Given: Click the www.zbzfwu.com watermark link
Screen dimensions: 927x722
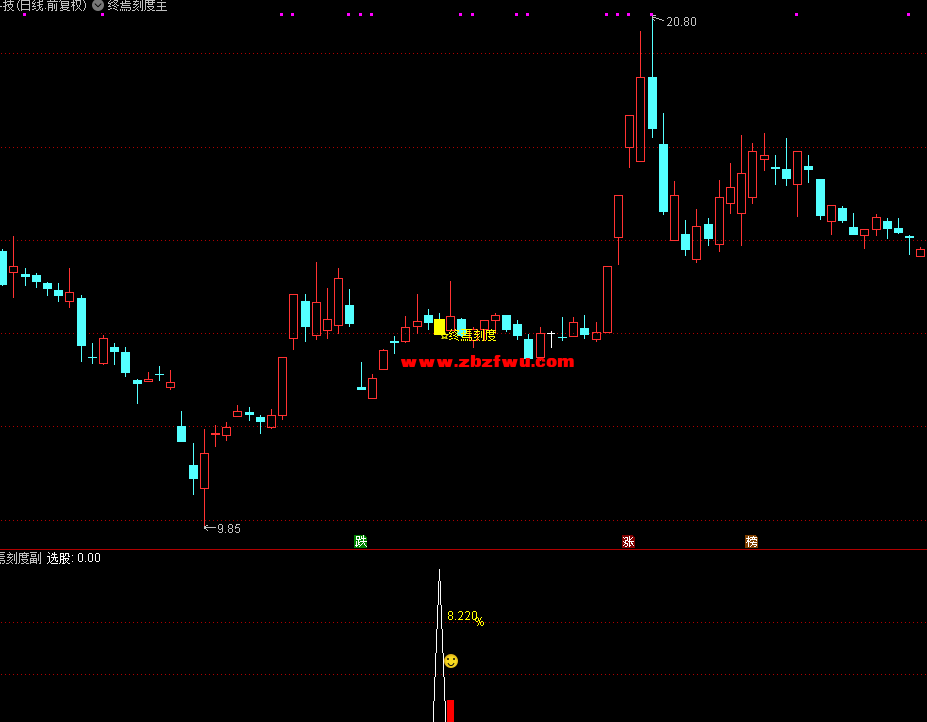Looking at the screenshot, I should (487, 362).
